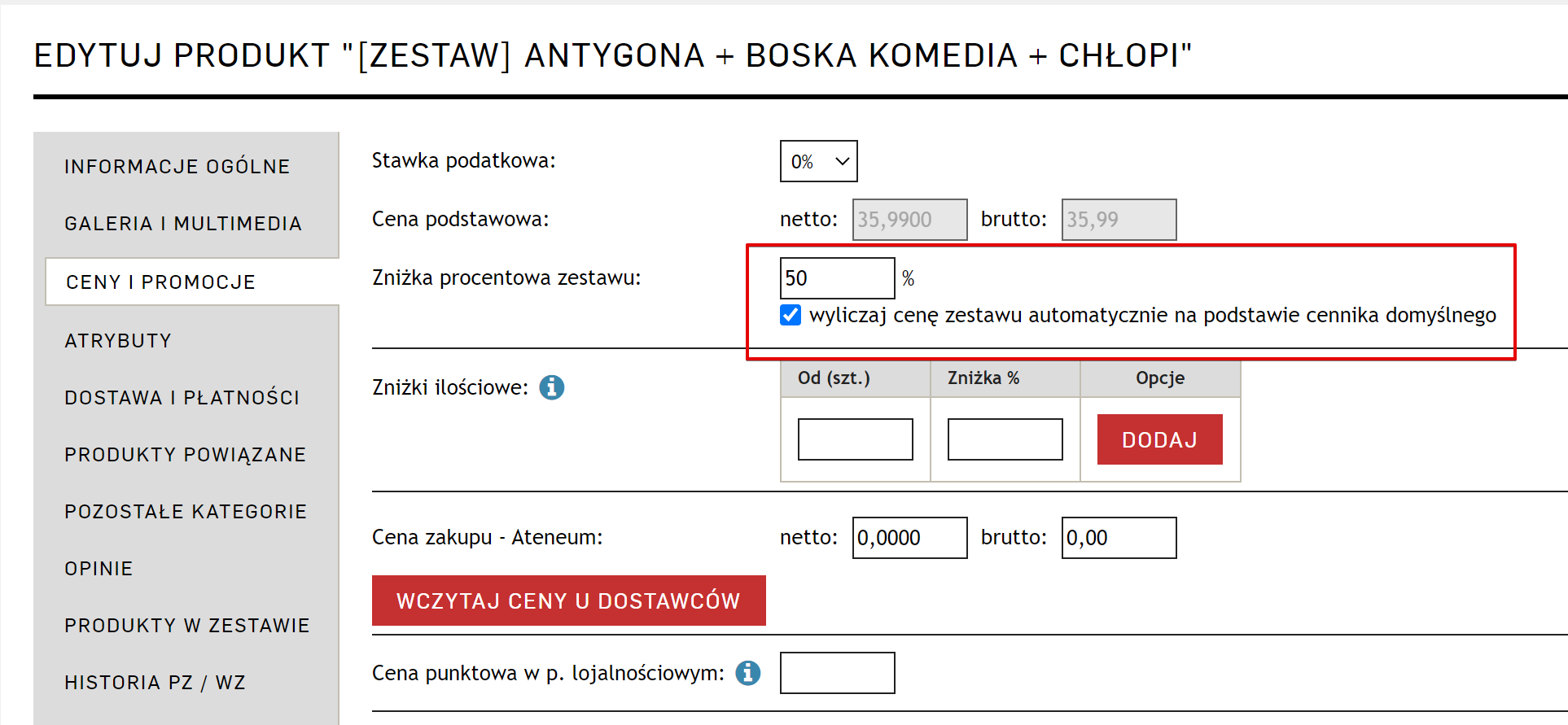This screenshot has width=1568, height=725.
Task: Click the Zniżka % quantity discount input
Action: [x=1005, y=439]
